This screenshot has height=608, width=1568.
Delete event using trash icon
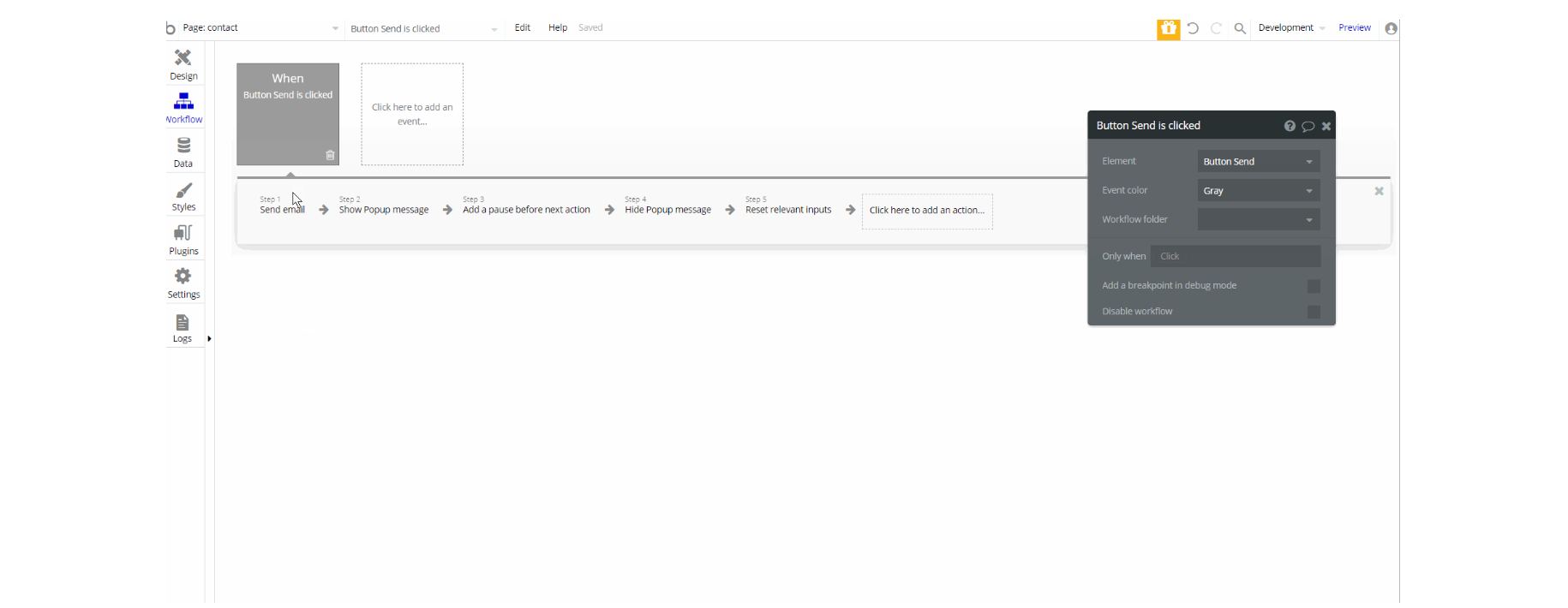330,155
